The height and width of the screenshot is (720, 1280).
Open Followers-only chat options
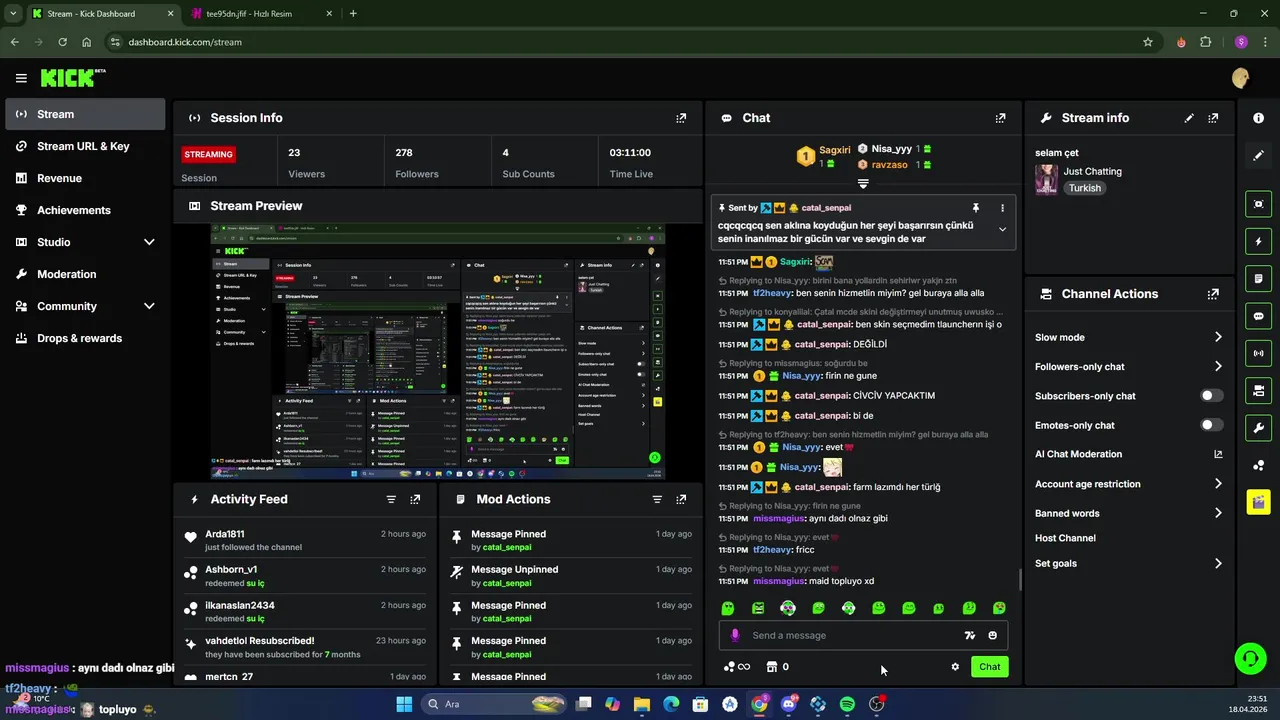click(x=1128, y=367)
